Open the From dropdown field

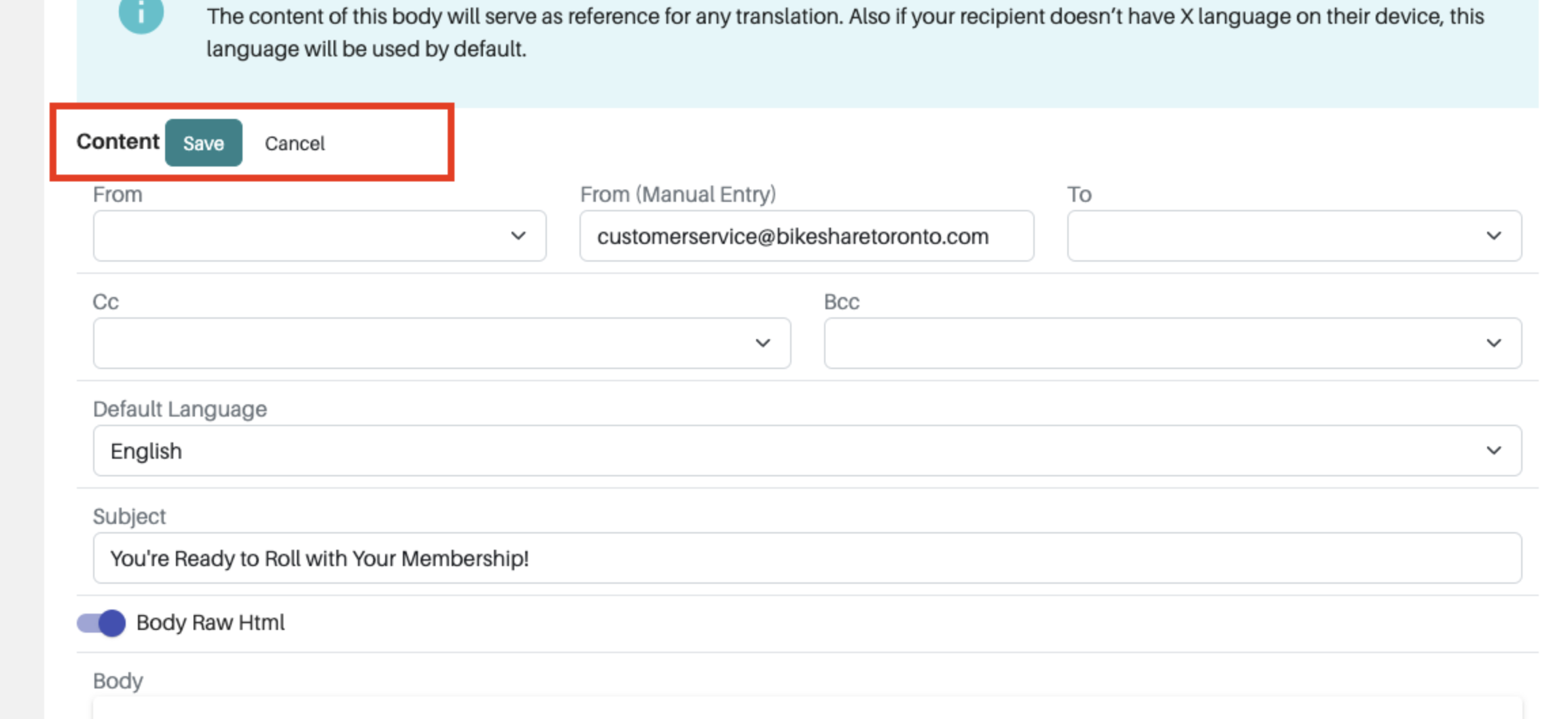pos(299,236)
